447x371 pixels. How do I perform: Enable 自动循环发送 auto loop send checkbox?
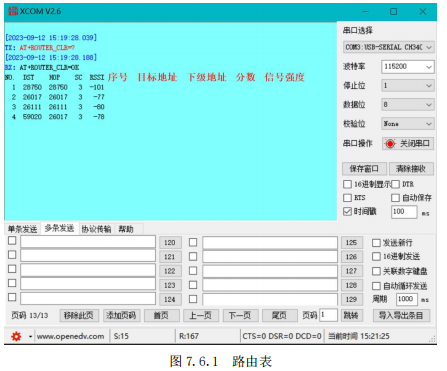[376, 286]
